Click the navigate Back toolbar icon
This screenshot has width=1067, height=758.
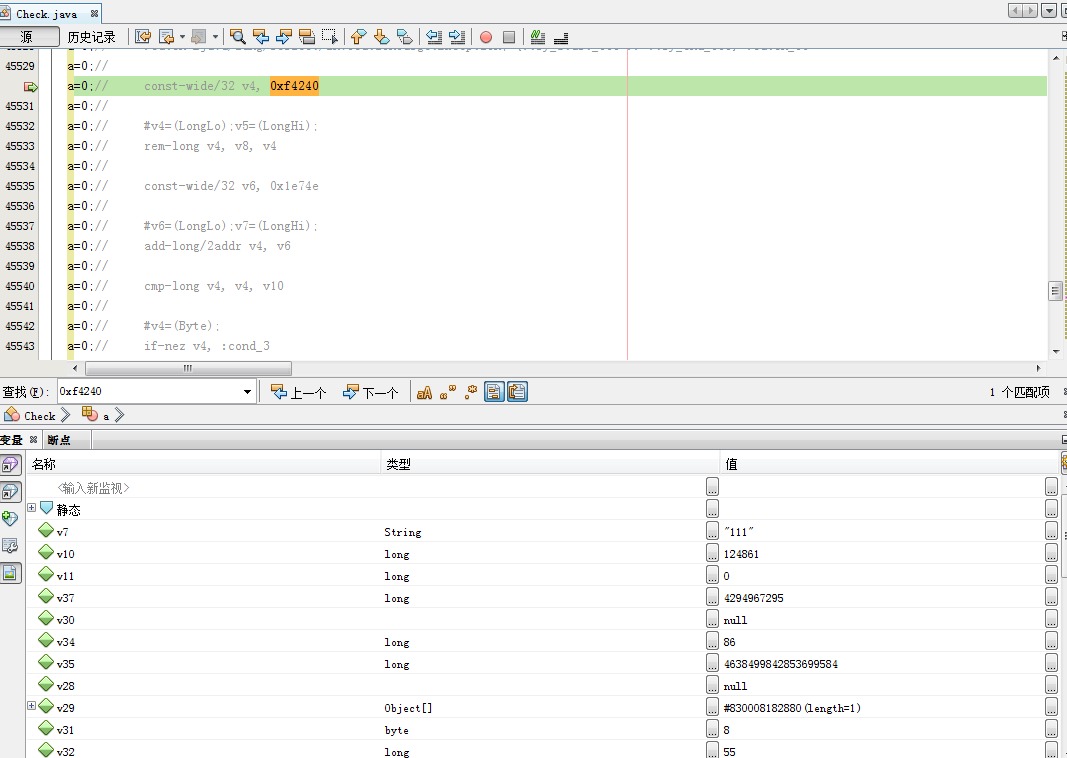pos(166,37)
